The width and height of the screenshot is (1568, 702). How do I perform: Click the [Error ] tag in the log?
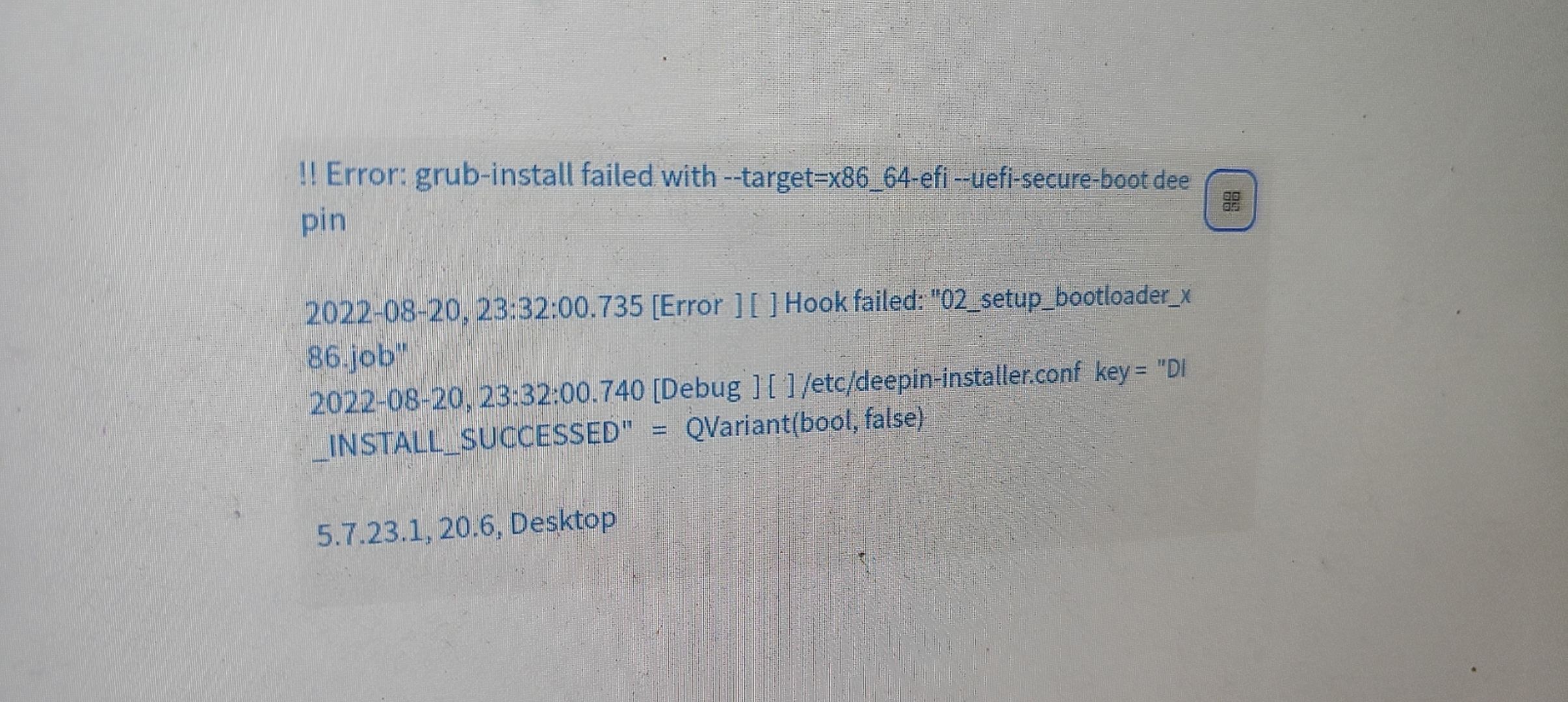pos(697,305)
